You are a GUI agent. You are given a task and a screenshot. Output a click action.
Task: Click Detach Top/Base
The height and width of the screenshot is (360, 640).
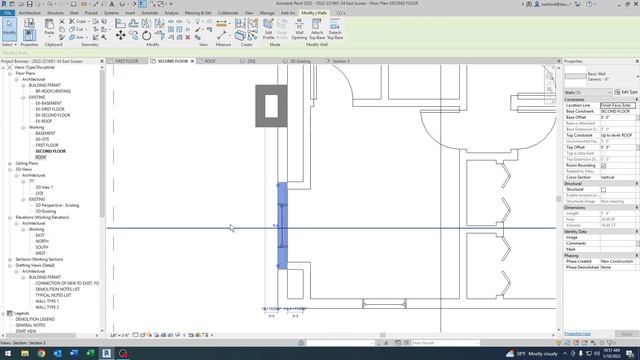pyautogui.click(x=335, y=29)
